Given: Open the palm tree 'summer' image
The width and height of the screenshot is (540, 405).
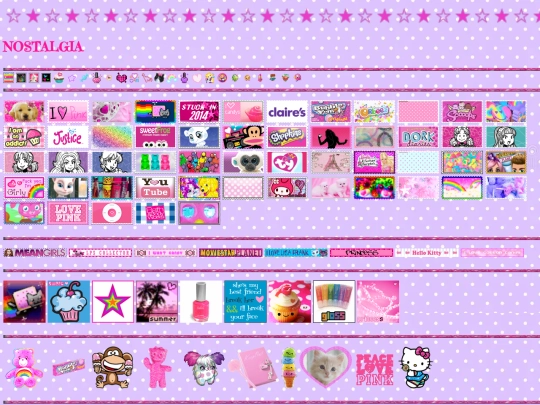Looking at the screenshot, I should coord(157,302).
